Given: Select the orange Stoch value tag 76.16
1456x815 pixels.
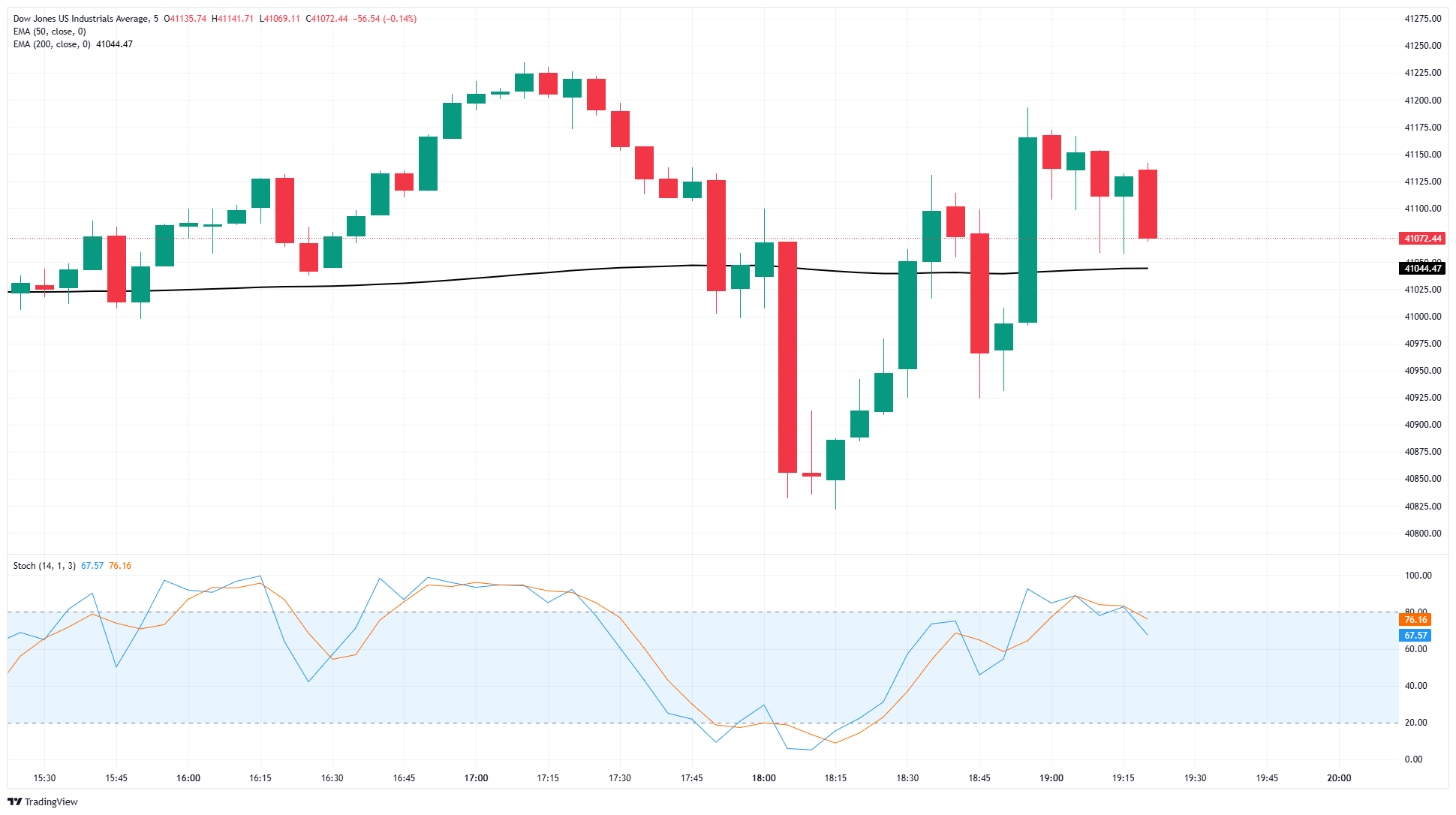Looking at the screenshot, I should point(1414,621).
